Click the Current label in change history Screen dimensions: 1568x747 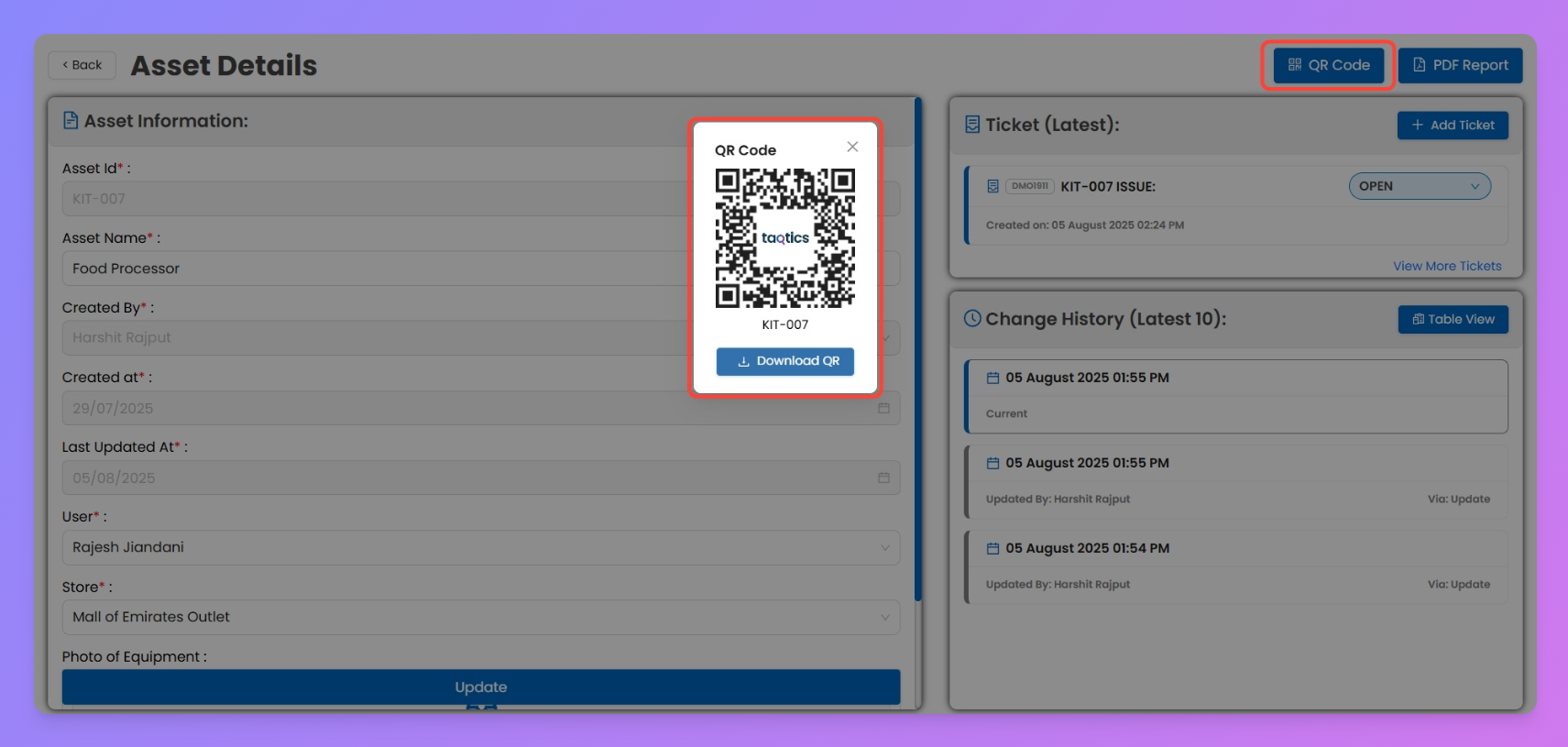click(1006, 413)
